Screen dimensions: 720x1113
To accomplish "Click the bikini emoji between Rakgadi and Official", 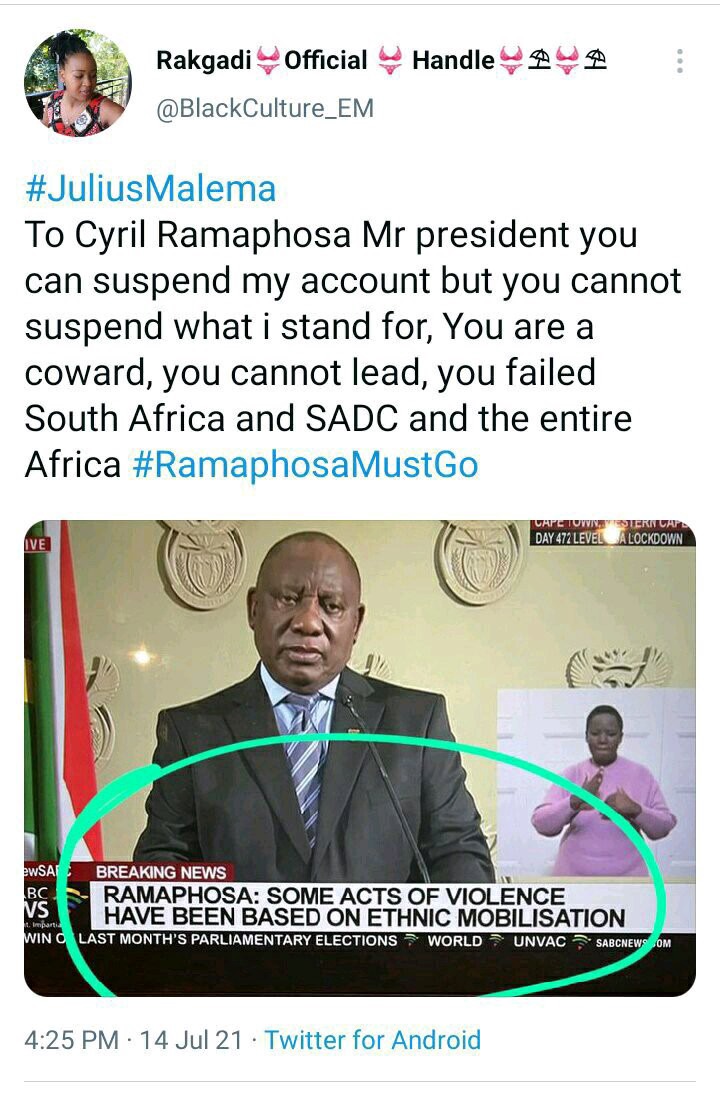I will tap(267, 60).
